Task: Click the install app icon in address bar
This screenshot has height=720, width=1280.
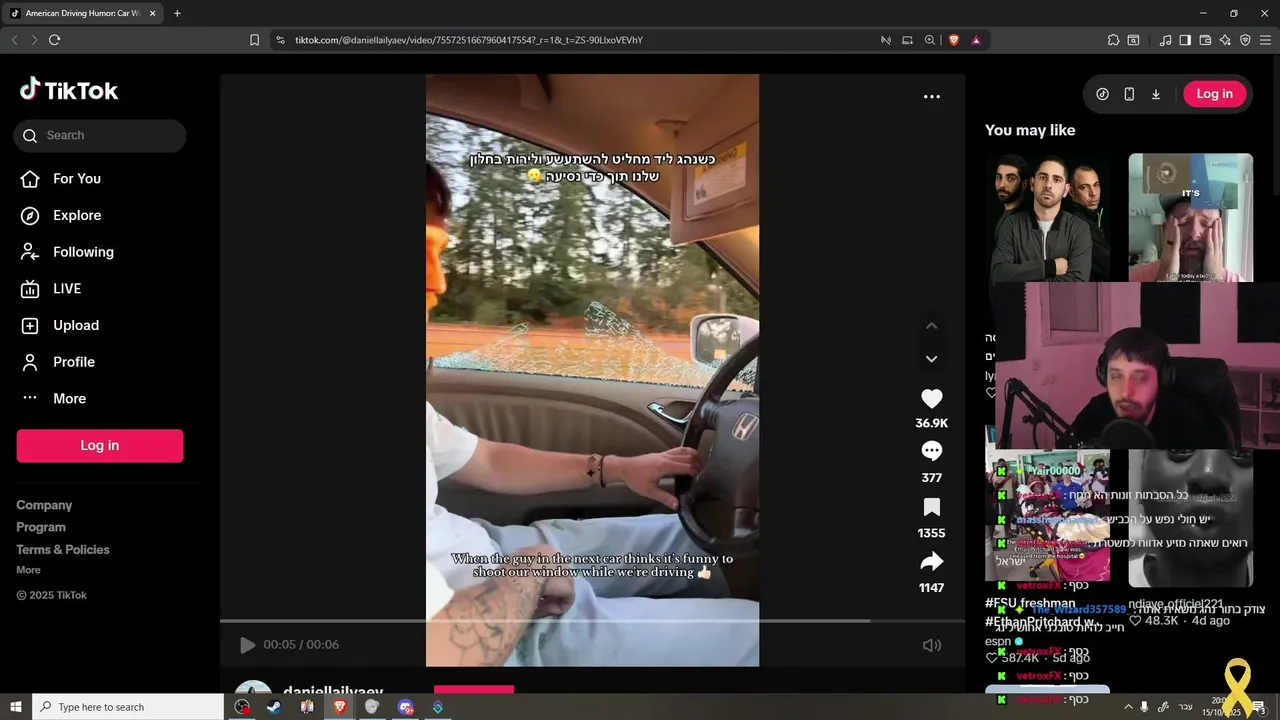Action: (x=908, y=40)
